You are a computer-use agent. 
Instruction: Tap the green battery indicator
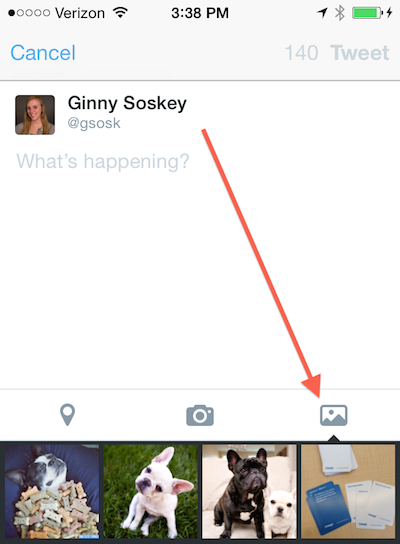pyautogui.click(x=367, y=13)
